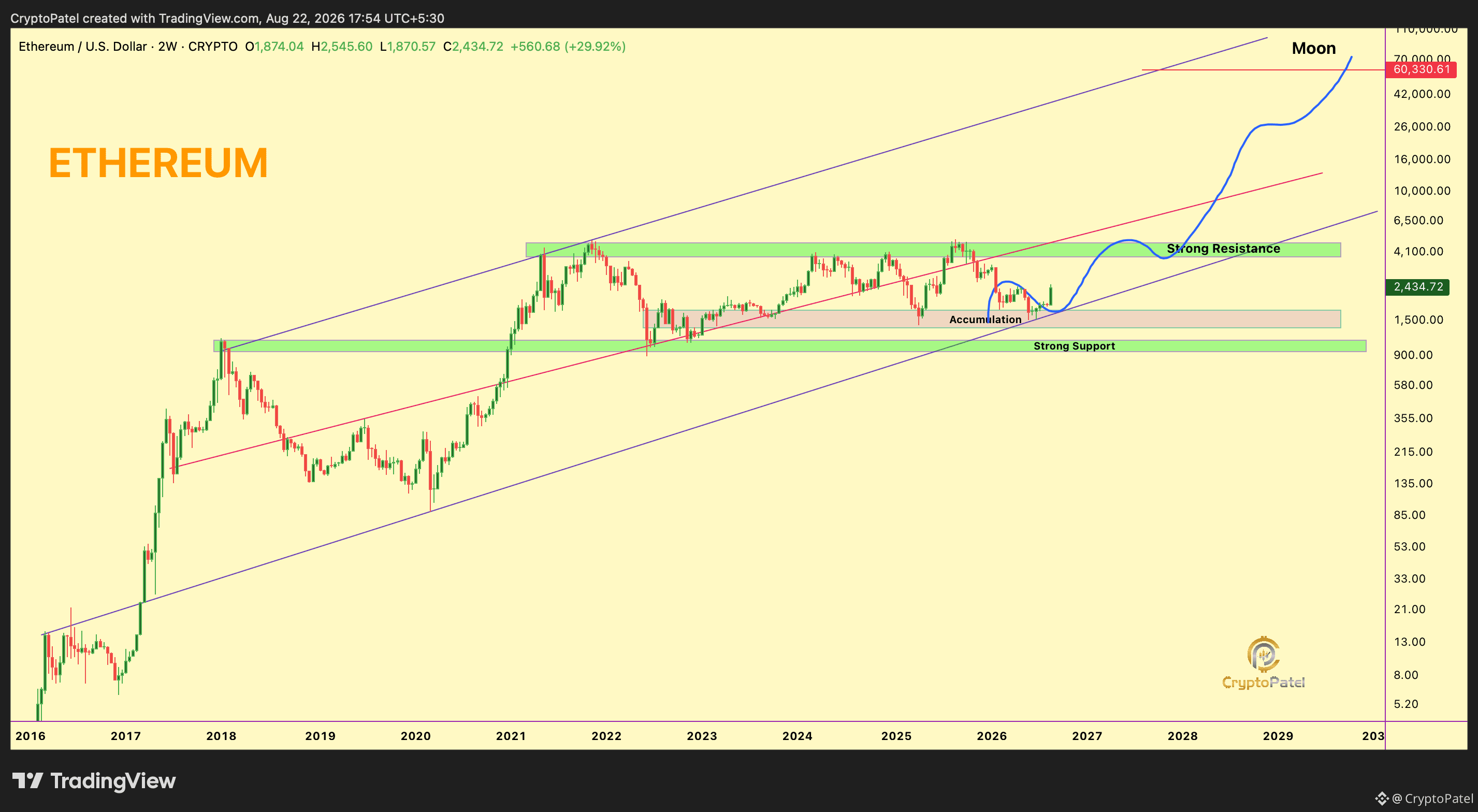This screenshot has width=1478, height=812.
Task: Click the Moon annotation label
Action: 1314,48
